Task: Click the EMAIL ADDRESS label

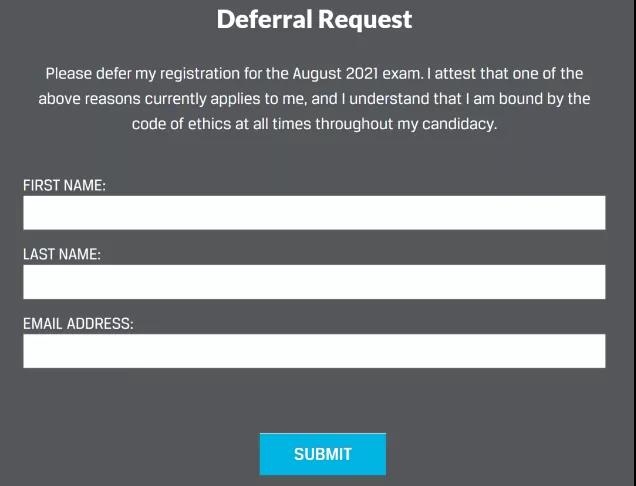Action: click(78, 323)
